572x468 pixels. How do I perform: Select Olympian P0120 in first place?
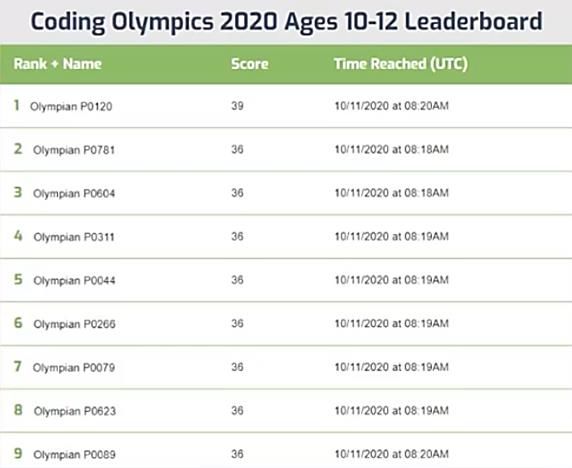point(71,107)
